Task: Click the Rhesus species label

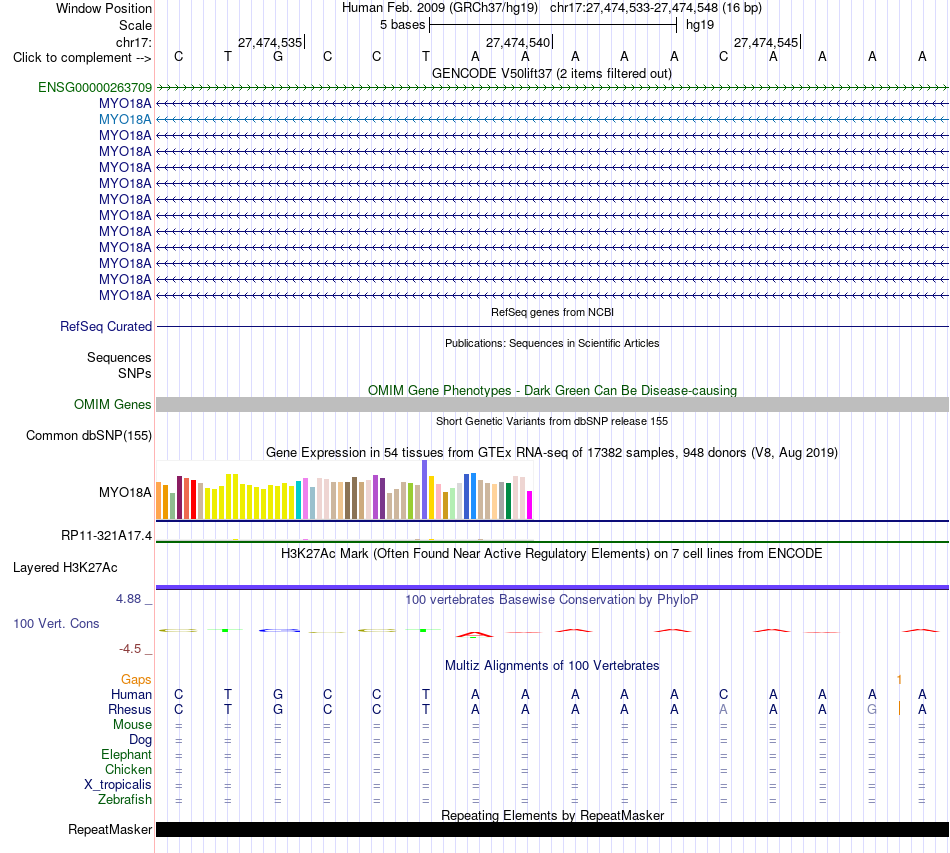Action: coord(130,709)
